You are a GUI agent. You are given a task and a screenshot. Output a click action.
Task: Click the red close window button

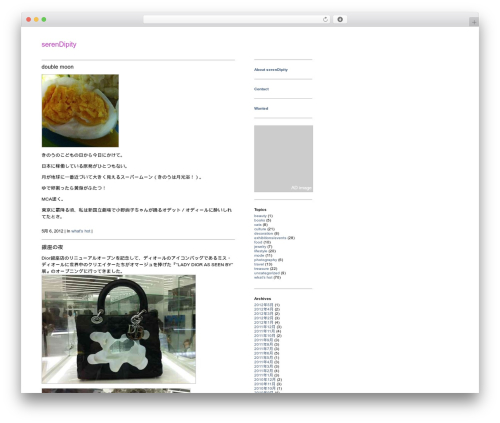(29, 19)
